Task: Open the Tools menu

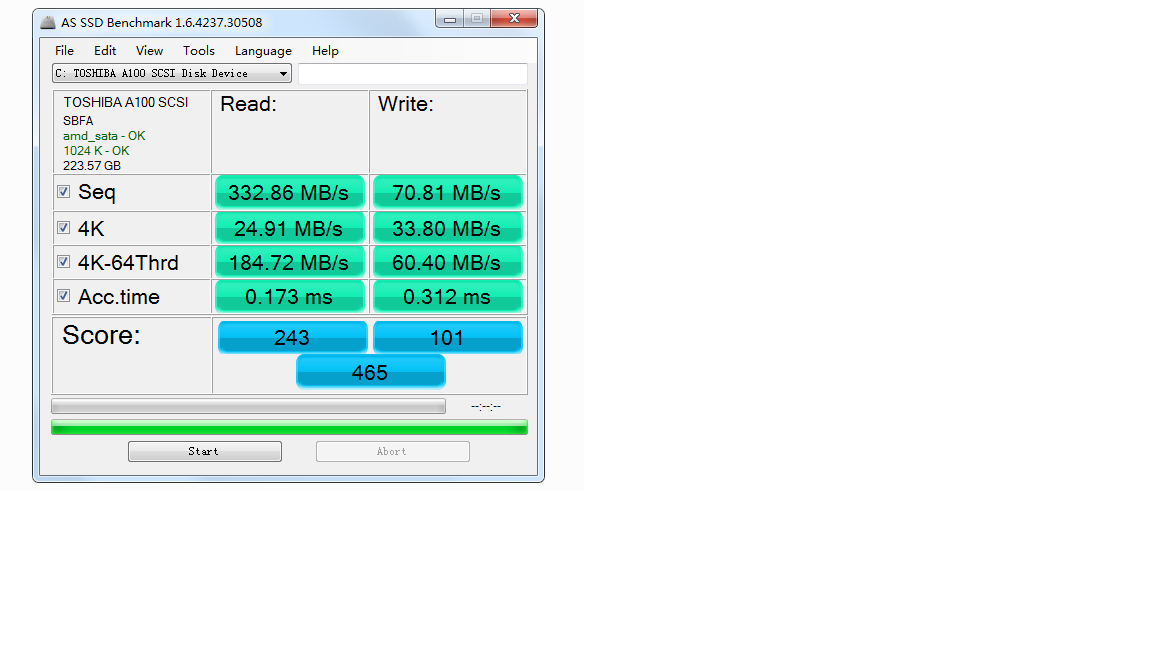Action: (x=198, y=51)
